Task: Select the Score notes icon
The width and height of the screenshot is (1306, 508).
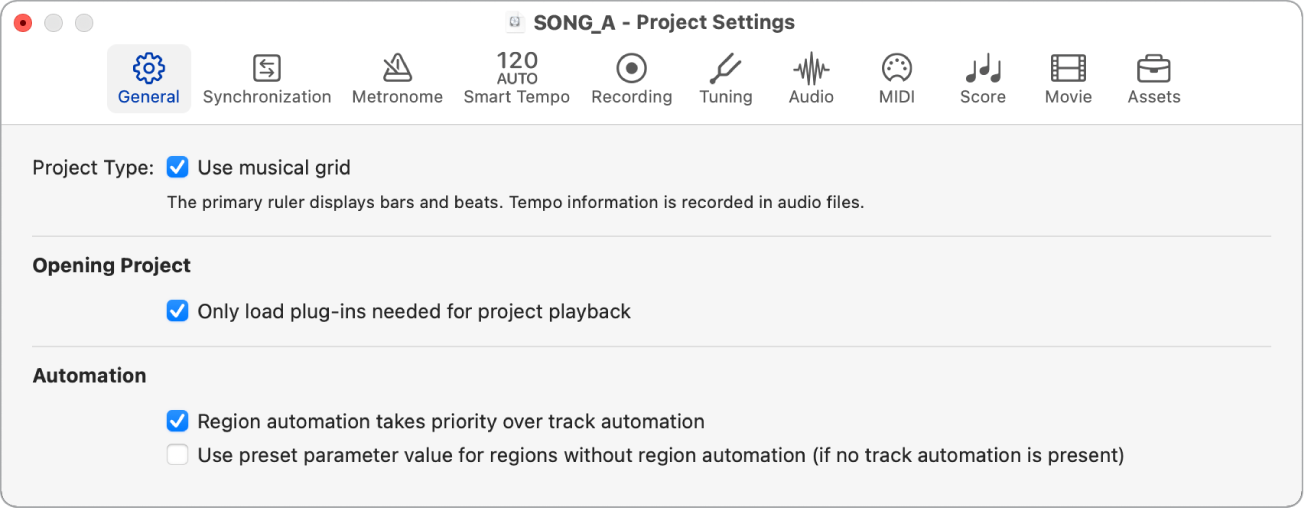Action: [x=982, y=68]
